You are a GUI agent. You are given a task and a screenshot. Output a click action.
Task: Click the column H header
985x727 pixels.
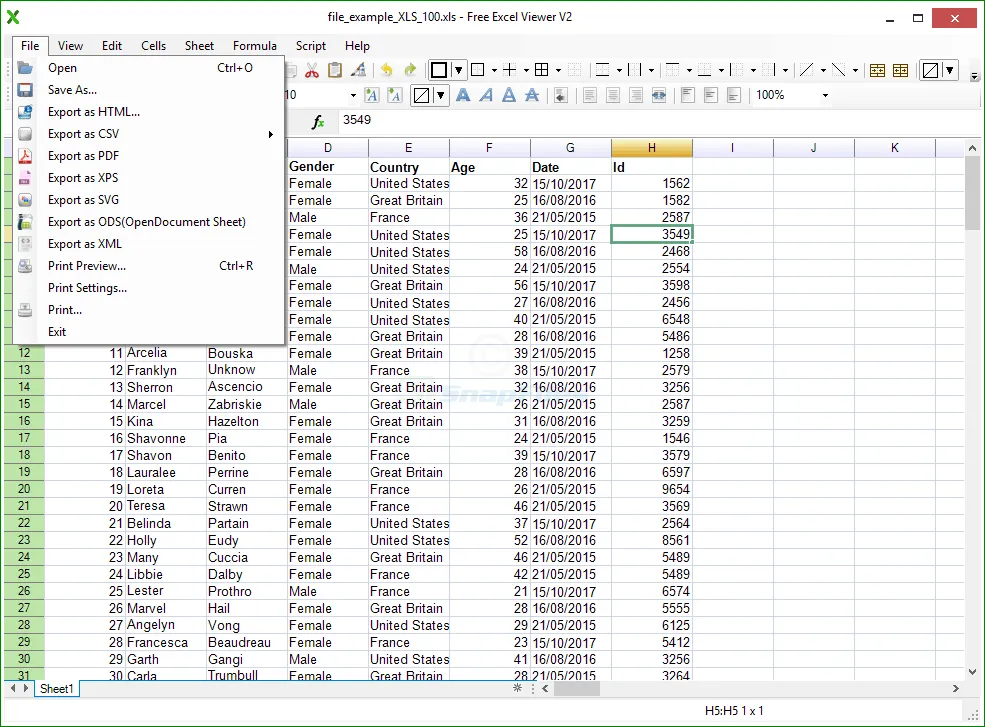(x=651, y=148)
